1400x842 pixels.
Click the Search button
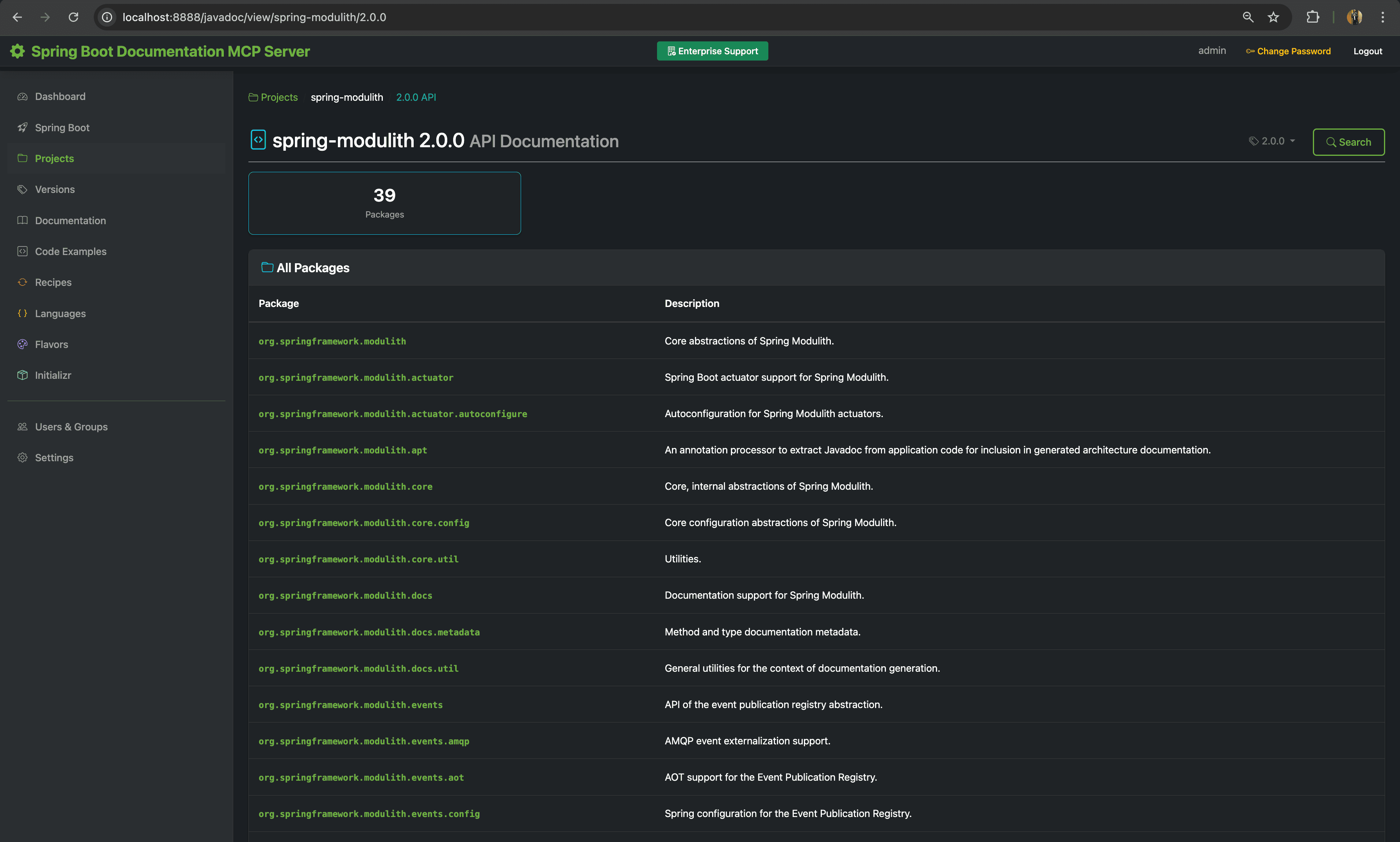click(x=1349, y=142)
